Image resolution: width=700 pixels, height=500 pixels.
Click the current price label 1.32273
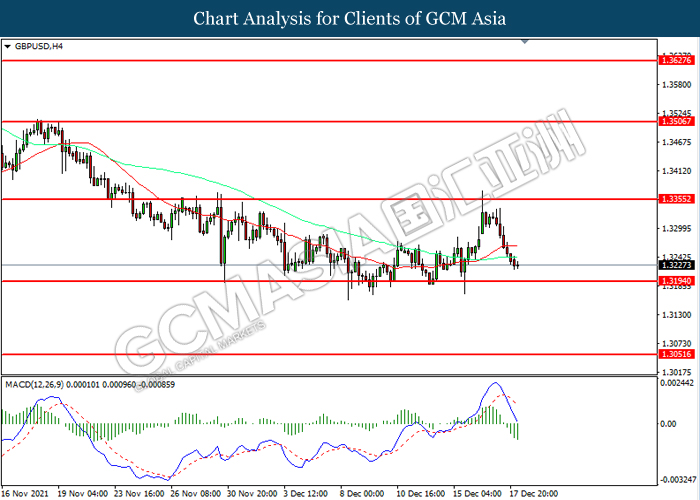coord(676,265)
